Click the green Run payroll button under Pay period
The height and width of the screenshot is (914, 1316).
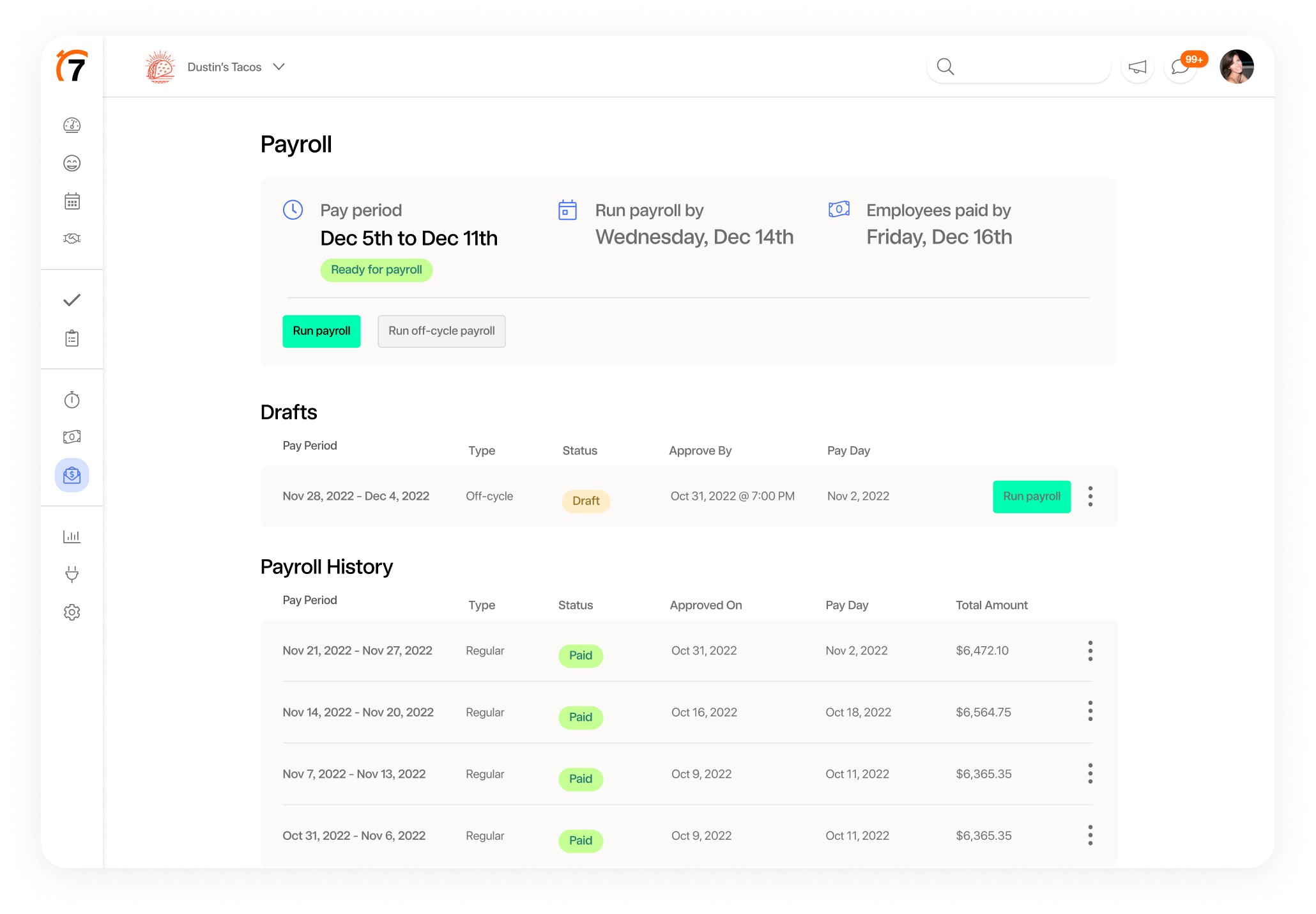(321, 331)
